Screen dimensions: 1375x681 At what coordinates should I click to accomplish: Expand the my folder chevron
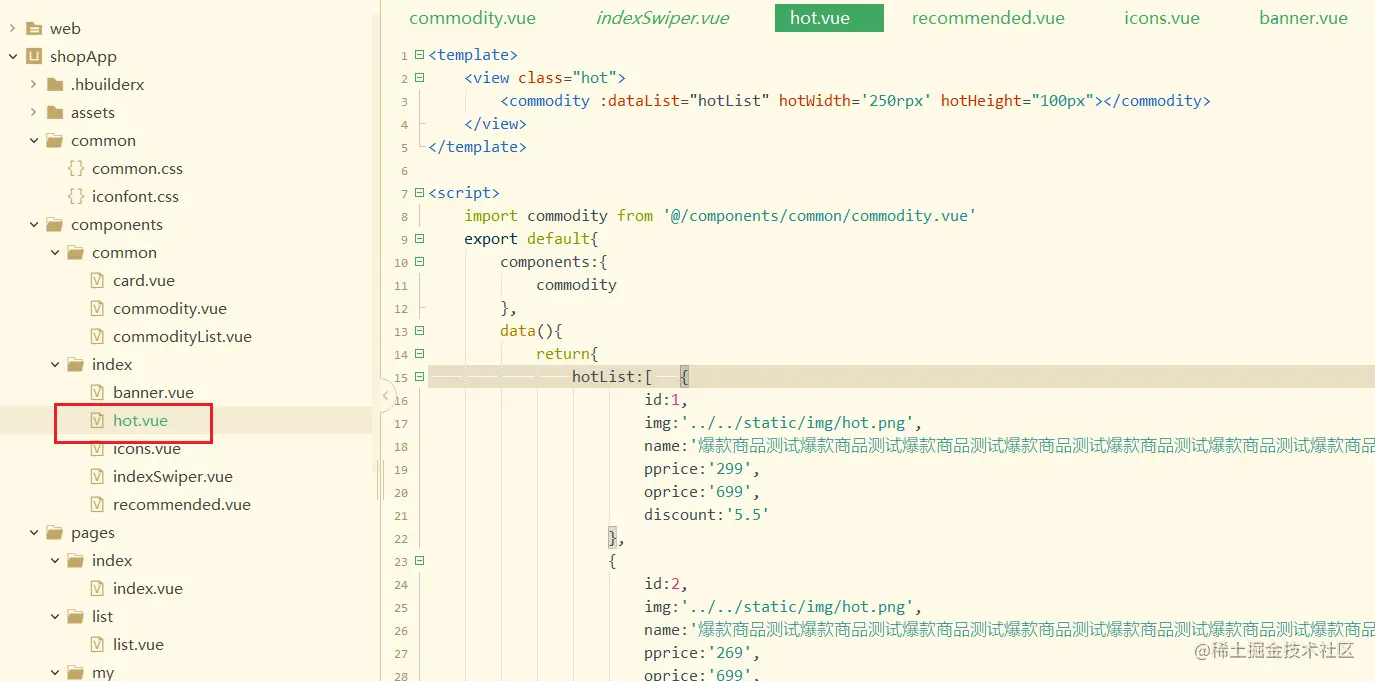55,673
